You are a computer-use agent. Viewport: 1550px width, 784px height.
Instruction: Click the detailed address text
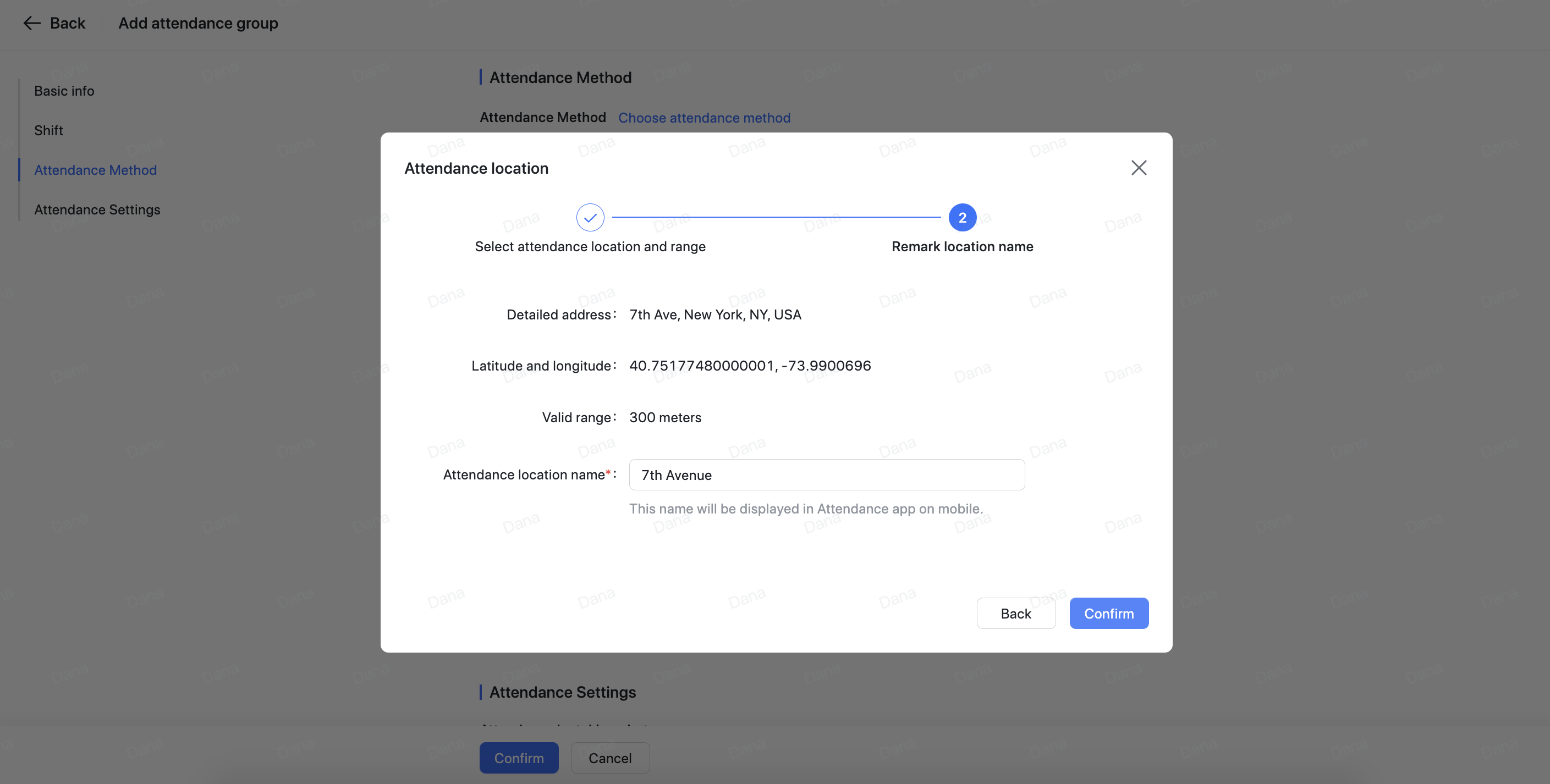pos(715,314)
